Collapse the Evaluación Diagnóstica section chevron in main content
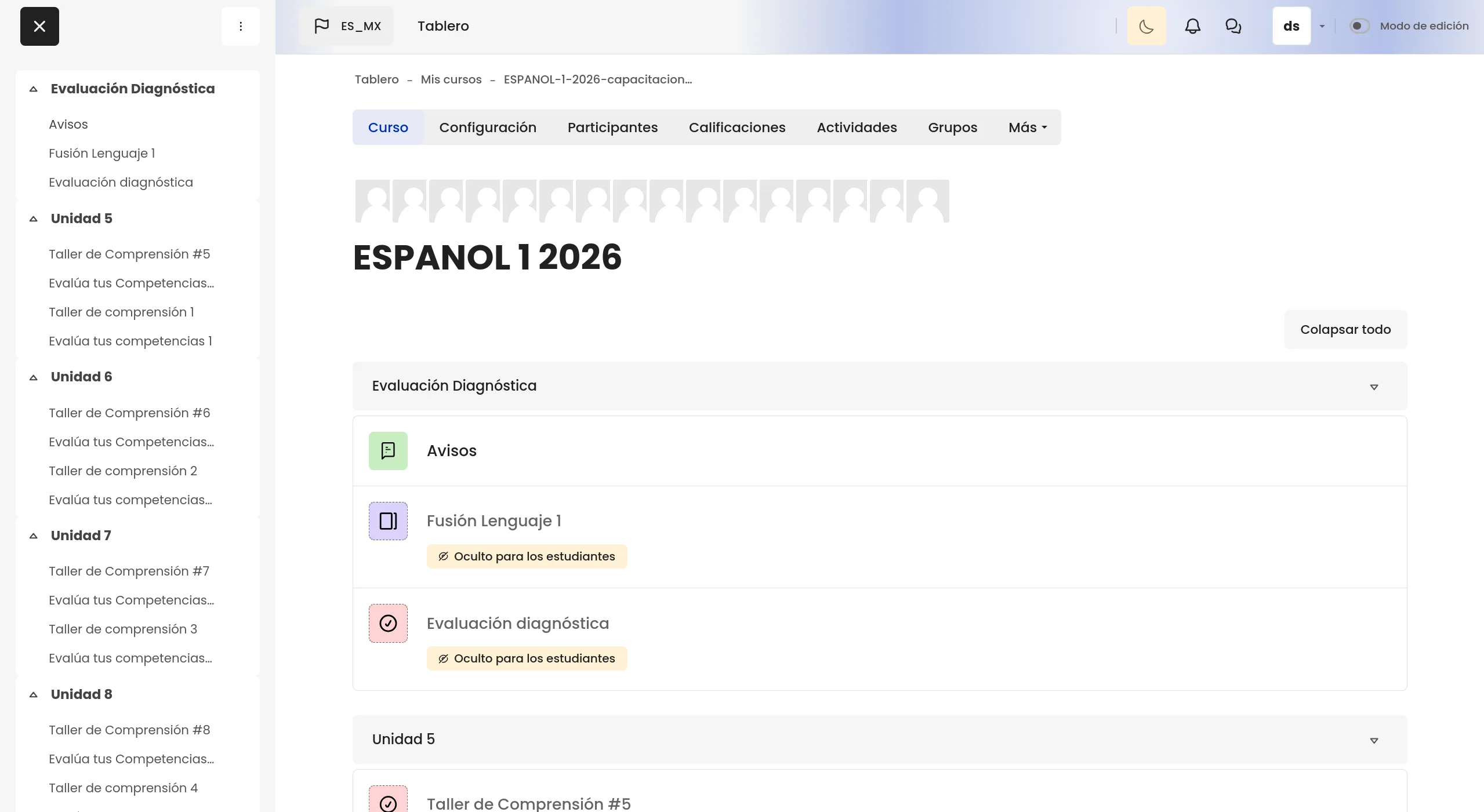The image size is (1484, 812). point(1374,387)
